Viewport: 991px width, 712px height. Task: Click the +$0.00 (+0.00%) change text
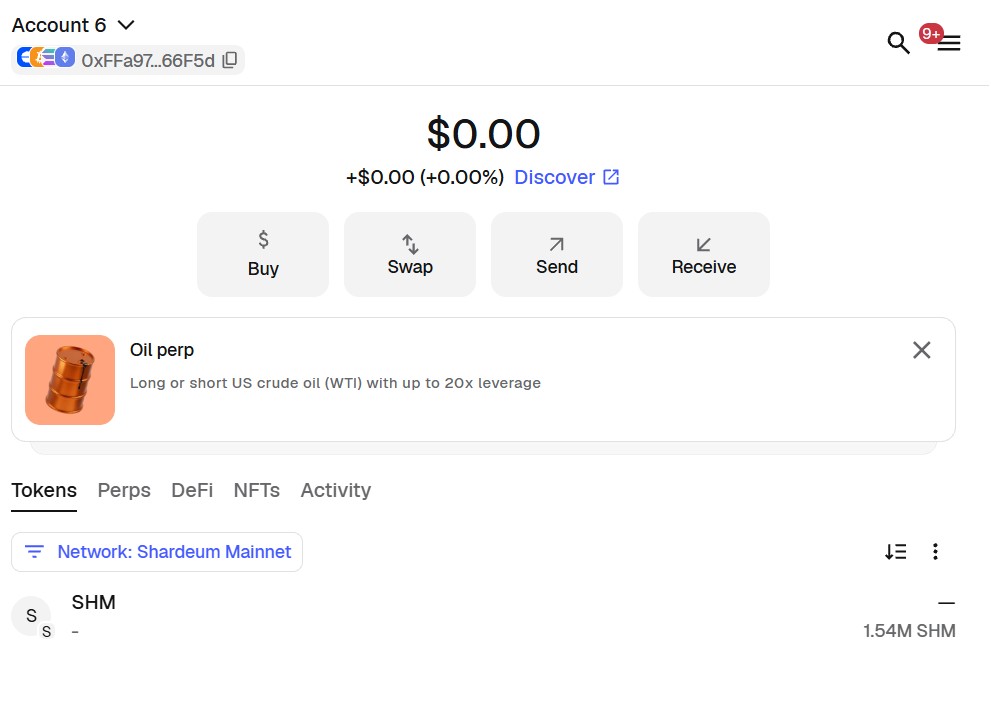click(425, 177)
